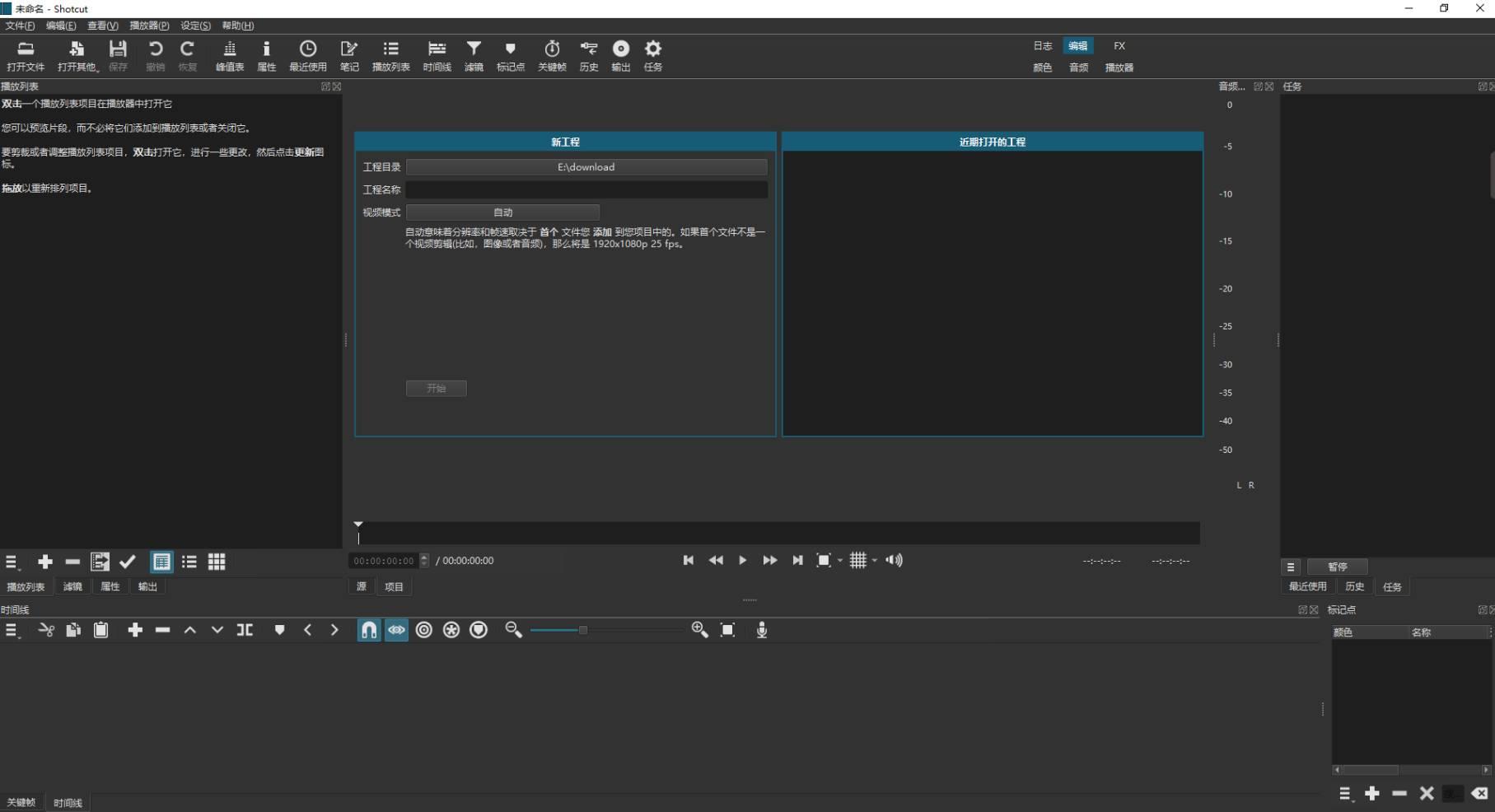Click the timeline record audio microphone icon
Image resolution: width=1495 pixels, height=812 pixels.
[x=762, y=630]
